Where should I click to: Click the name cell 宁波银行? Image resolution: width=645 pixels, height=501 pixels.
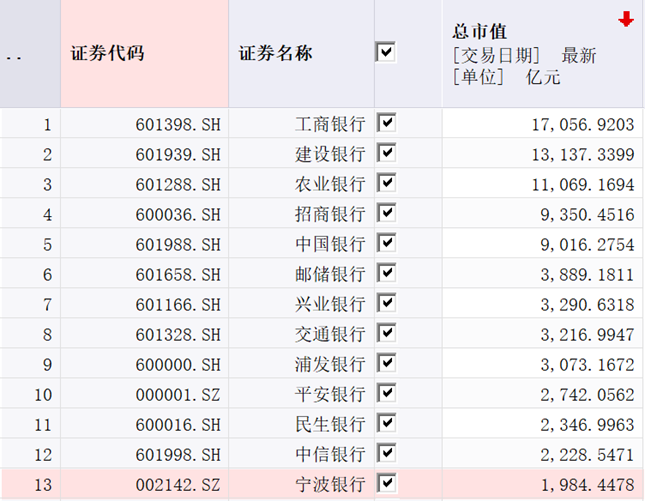pos(301,485)
